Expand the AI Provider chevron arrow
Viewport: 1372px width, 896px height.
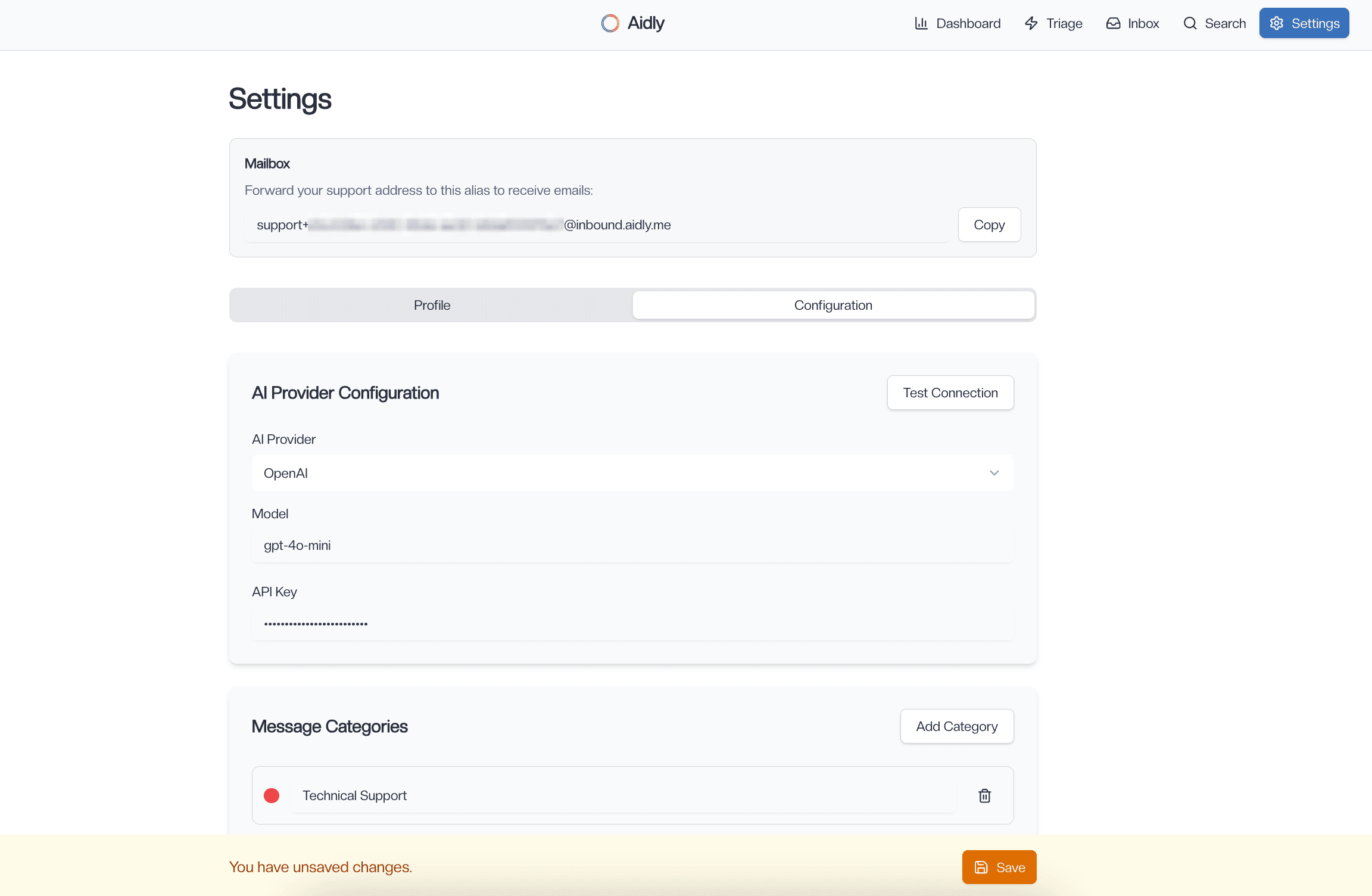[x=994, y=473]
